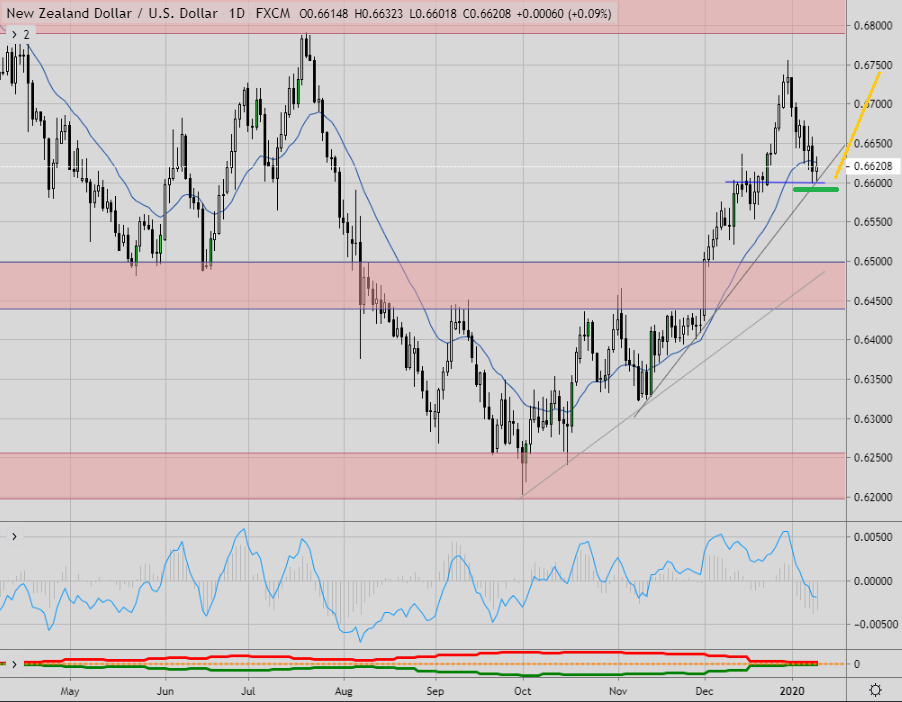Select the open value O0.66148
Screen dimensions: 902x702
tap(324, 13)
